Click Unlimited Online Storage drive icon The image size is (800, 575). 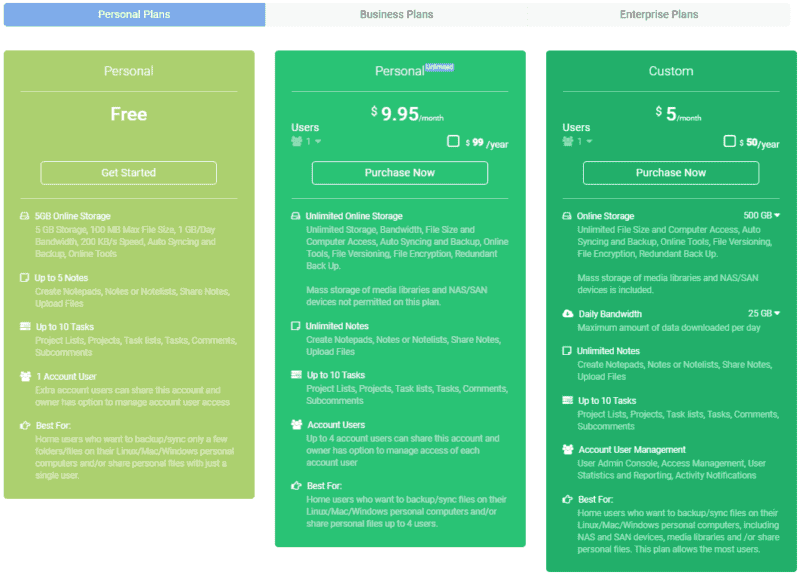(x=295, y=216)
